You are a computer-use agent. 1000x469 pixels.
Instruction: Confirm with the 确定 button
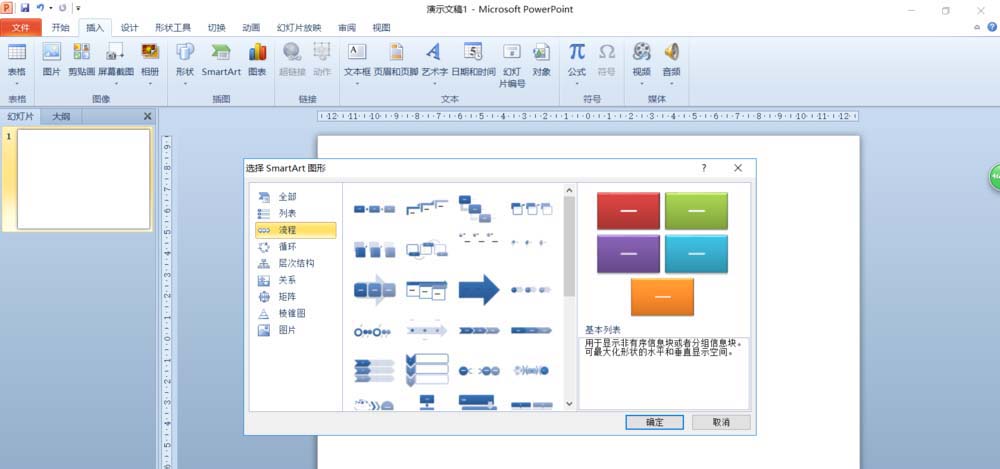[x=655, y=422]
